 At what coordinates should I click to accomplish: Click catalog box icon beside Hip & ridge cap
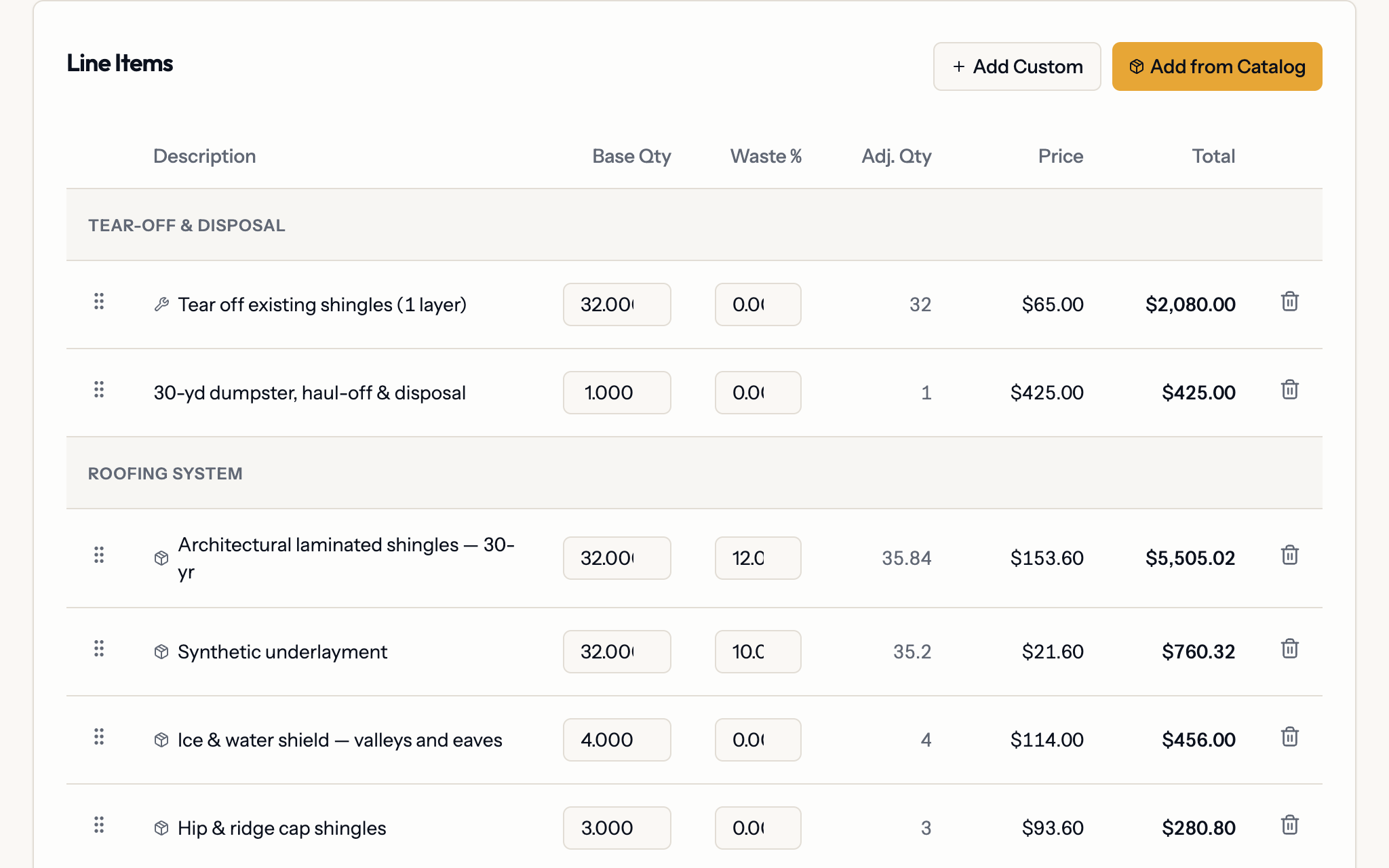click(161, 828)
